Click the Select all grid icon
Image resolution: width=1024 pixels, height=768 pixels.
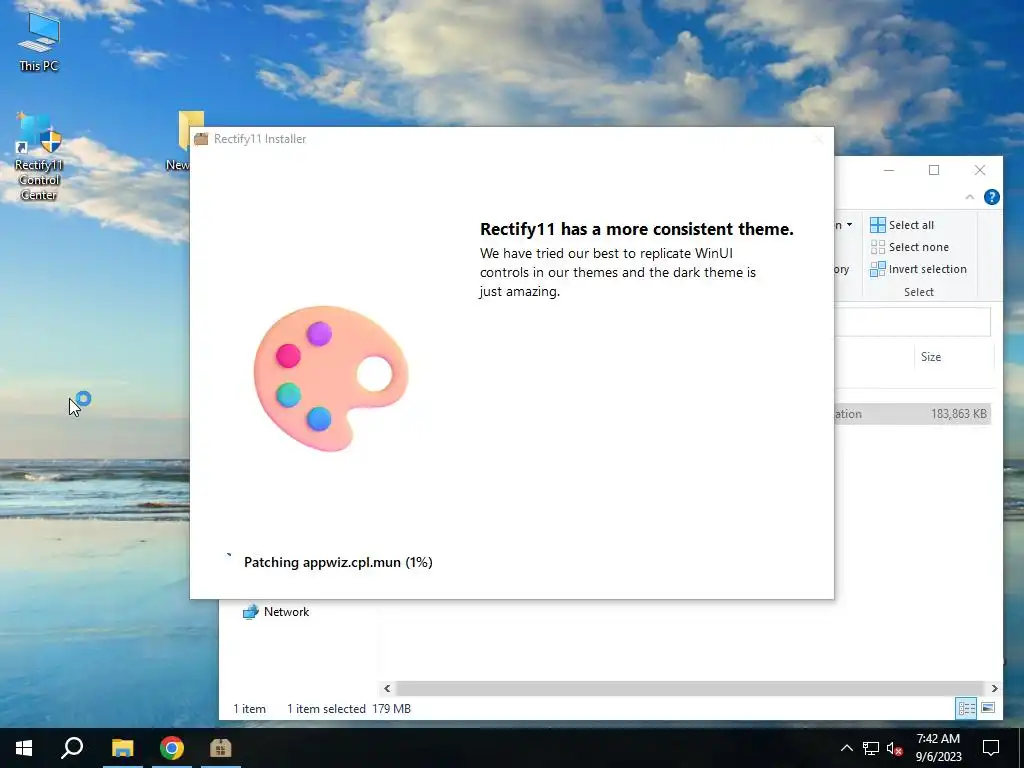pyautogui.click(x=878, y=225)
